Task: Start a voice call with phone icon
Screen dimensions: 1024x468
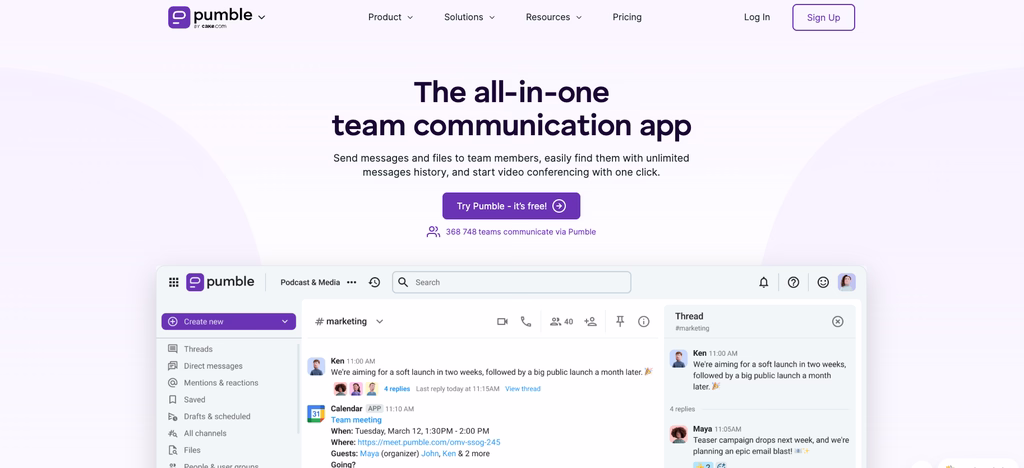Action: (526, 322)
